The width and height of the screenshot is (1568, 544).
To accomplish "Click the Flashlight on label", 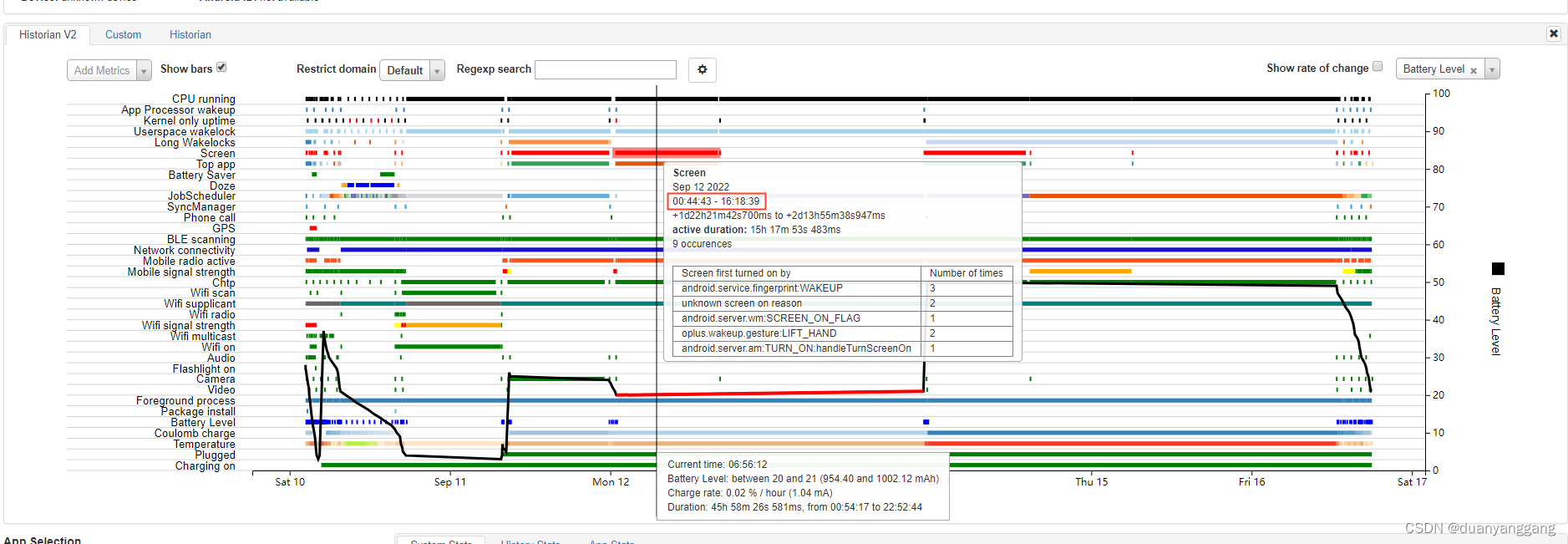I will (x=204, y=369).
